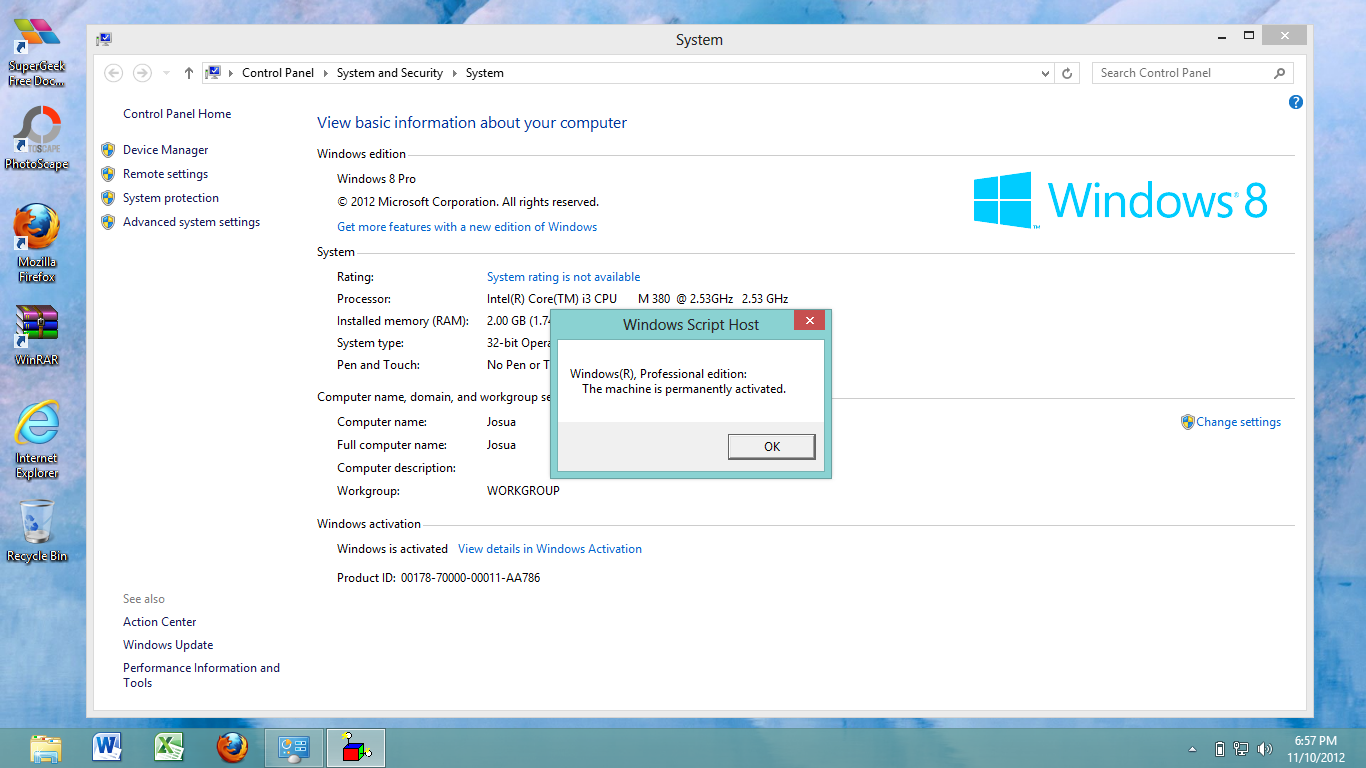Viewport: 1366px width, 768px height.
Task: Select the System breadcrumb
Action: tap(484, 73)
